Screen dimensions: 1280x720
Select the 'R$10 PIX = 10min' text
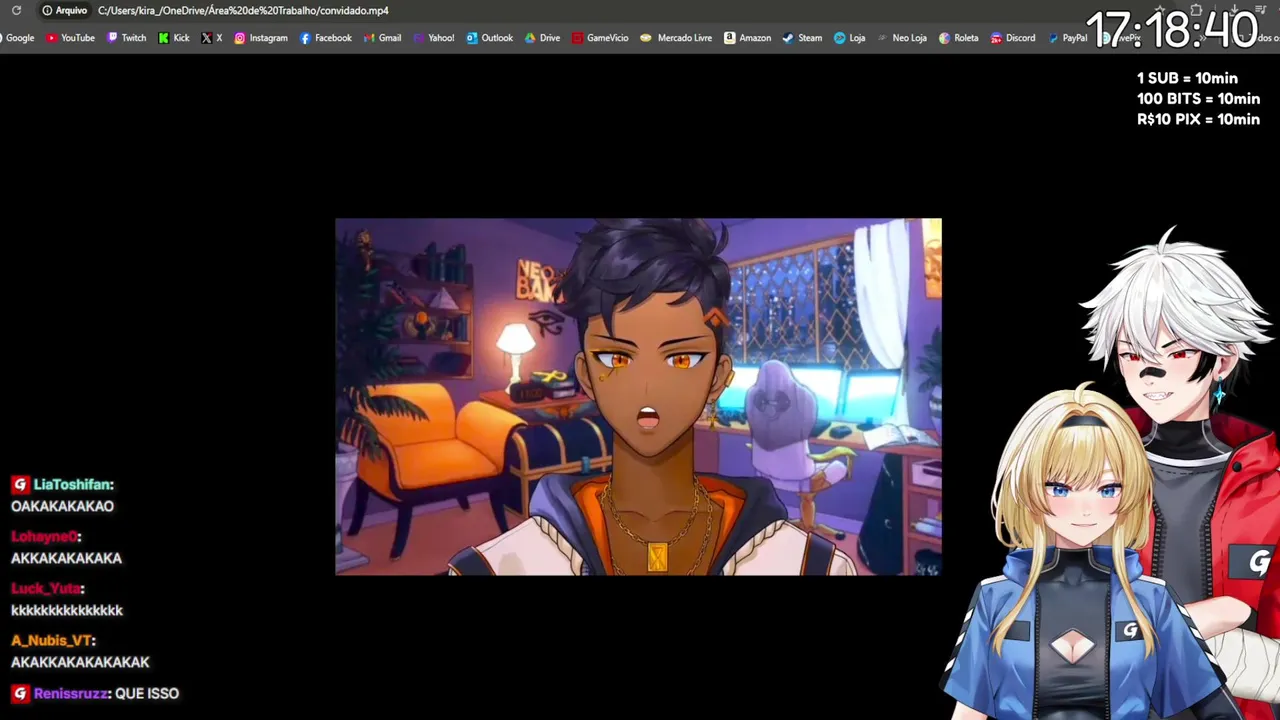pos(1198,119)
